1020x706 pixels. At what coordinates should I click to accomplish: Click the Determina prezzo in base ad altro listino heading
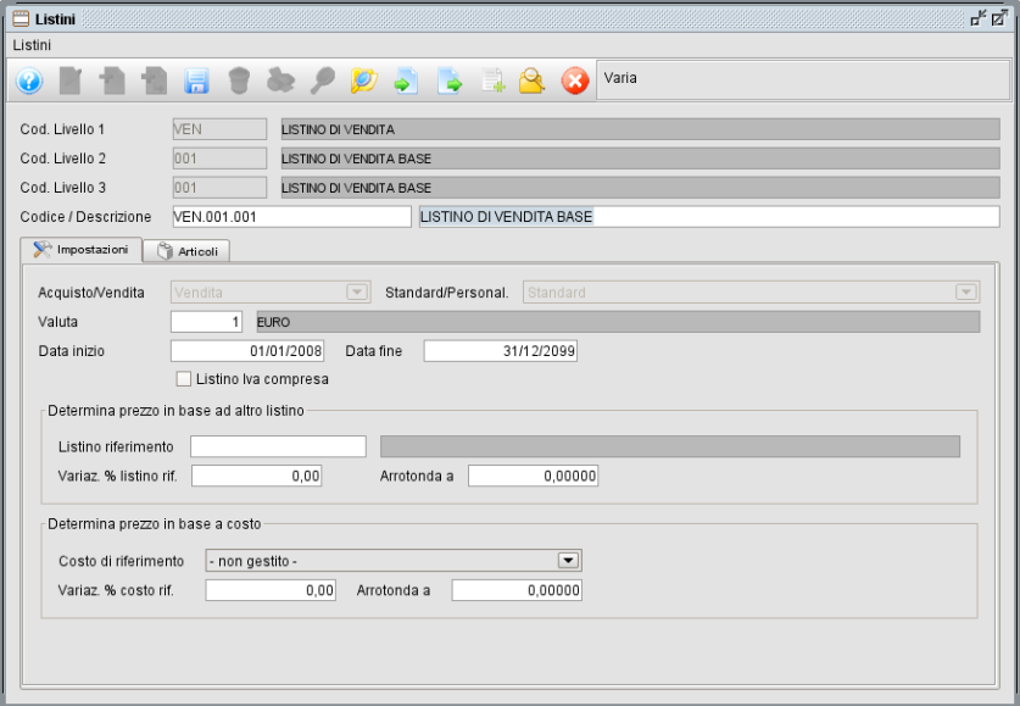click(x=176, y=411)
